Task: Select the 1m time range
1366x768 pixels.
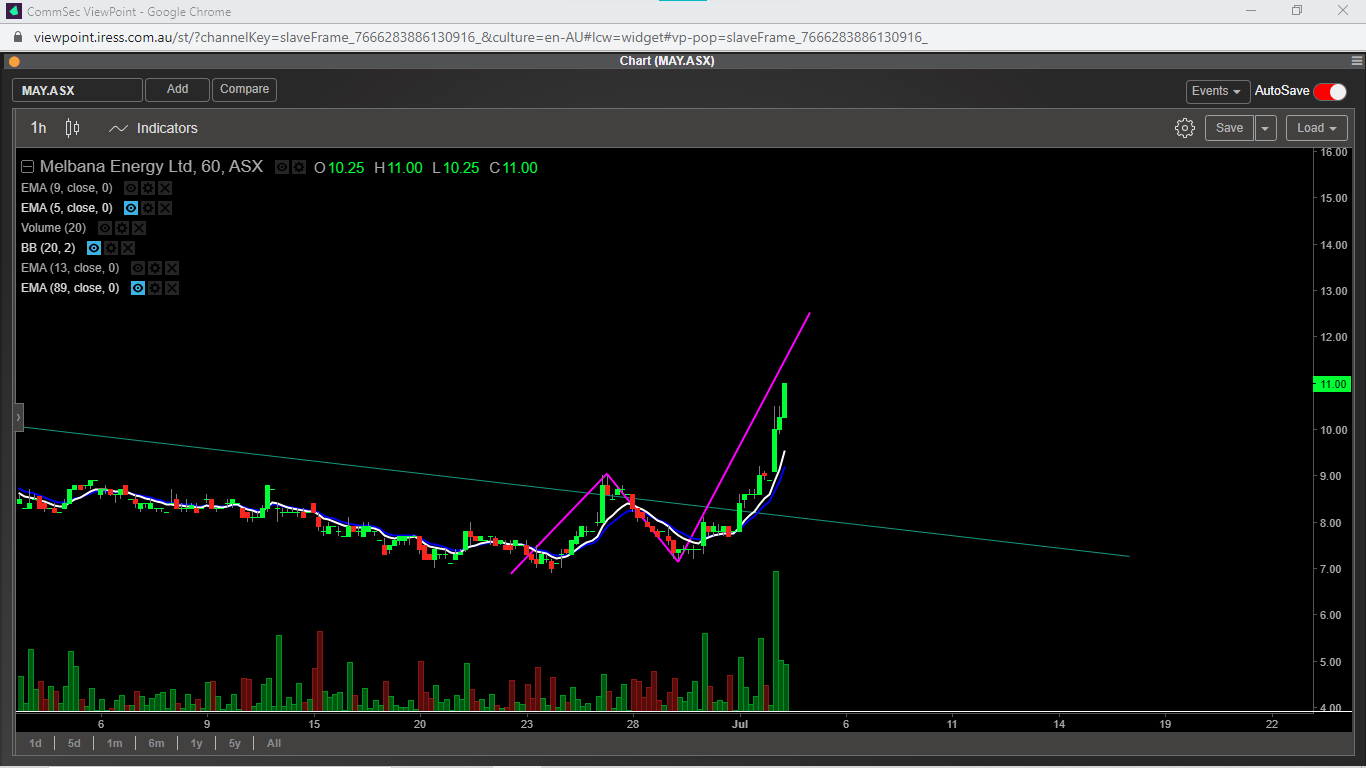Action: 115,743
